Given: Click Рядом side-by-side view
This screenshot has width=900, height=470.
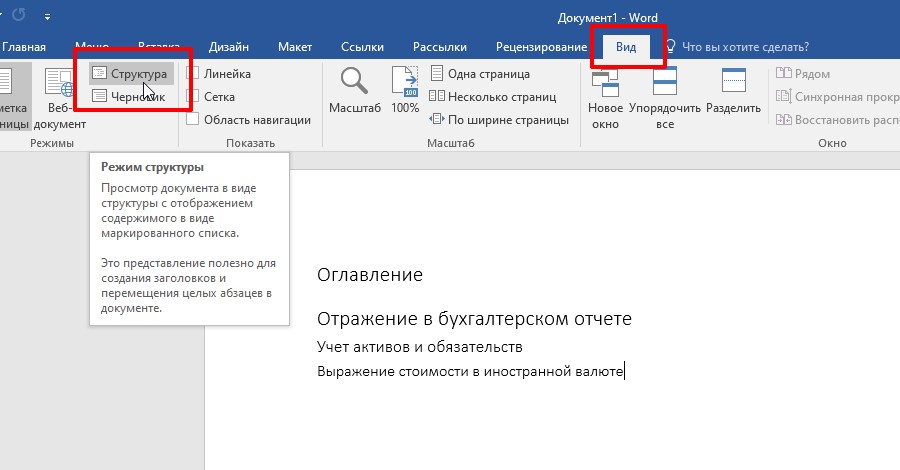Looking at the screenshot, I should click(x=802, y=73).
